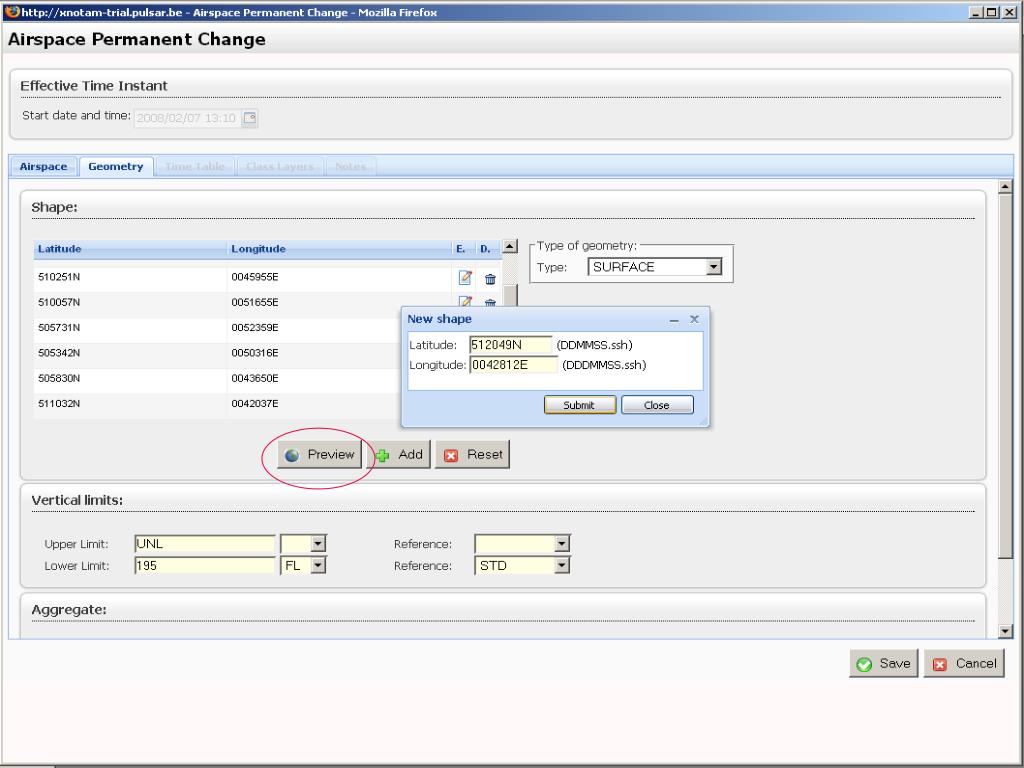Click the Upper Limit UNL field
This screenshot has height=768, width=1024.
(205, 543)
